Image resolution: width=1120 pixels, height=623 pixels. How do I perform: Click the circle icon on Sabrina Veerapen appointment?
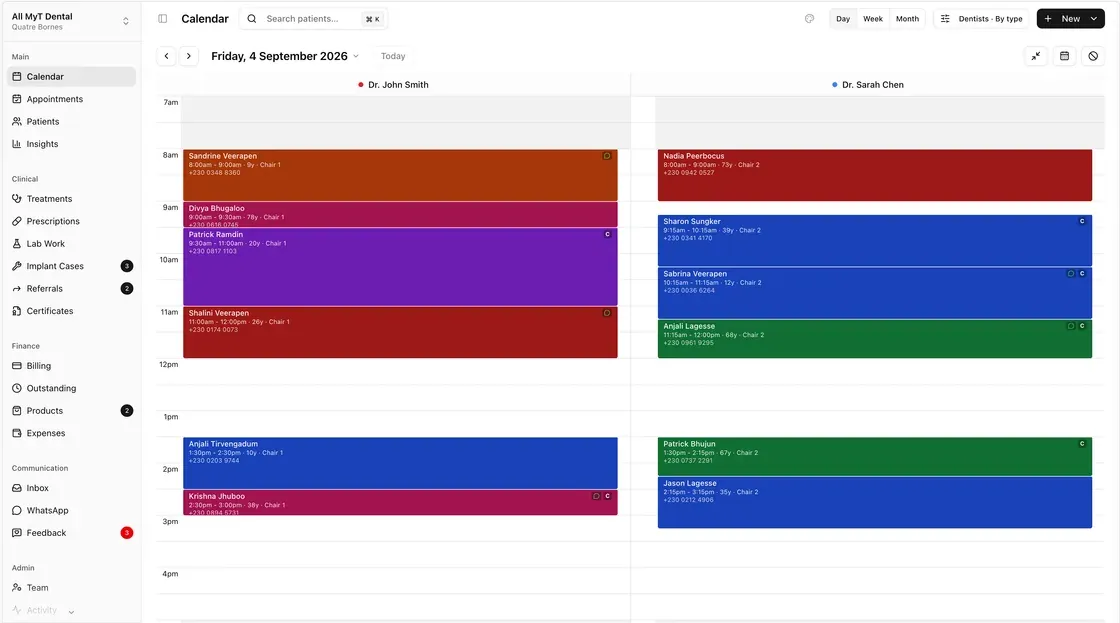point(1071,274)
